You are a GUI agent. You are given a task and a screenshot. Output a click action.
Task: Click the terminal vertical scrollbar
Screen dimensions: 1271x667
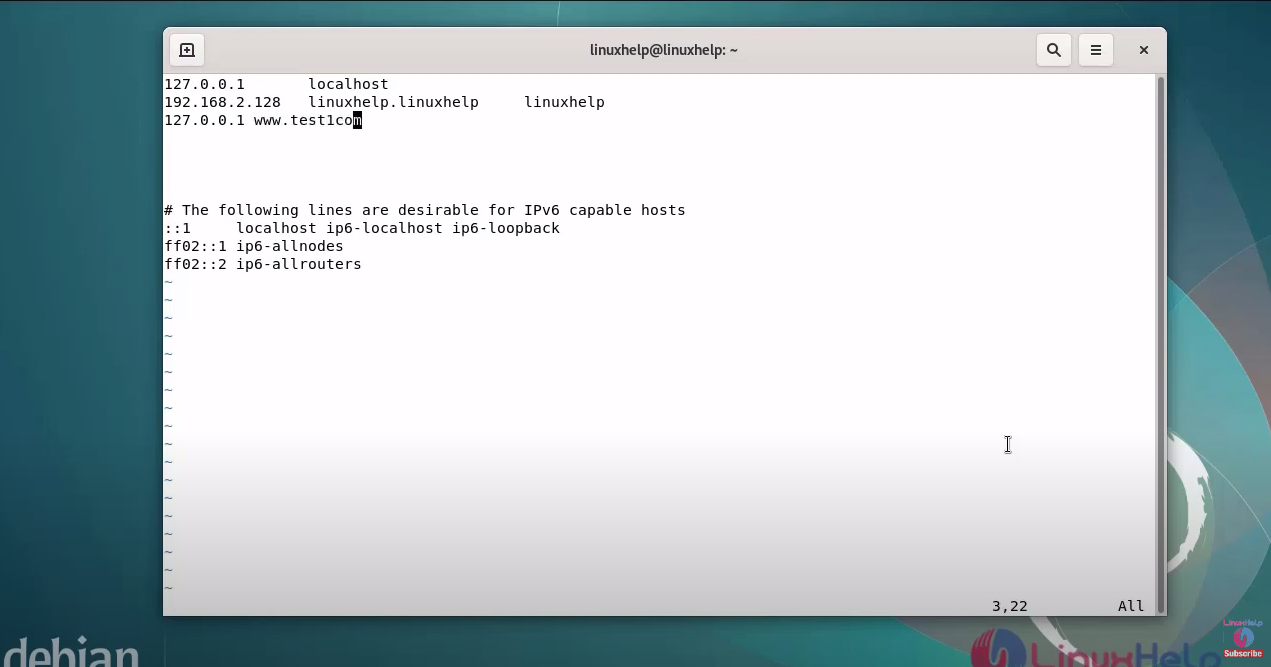(1160, 344)
